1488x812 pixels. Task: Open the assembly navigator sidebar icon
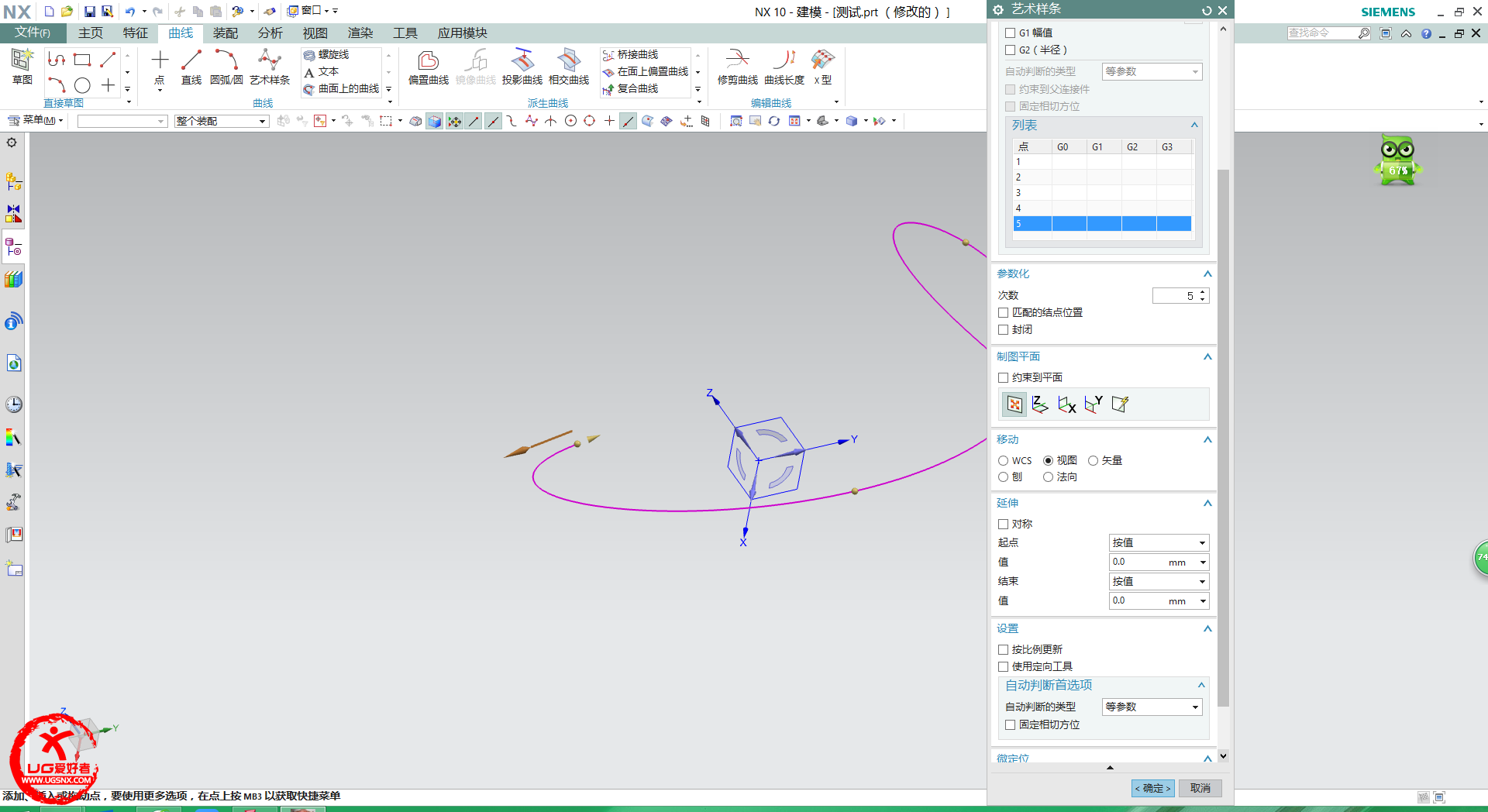tap(13, 181)
